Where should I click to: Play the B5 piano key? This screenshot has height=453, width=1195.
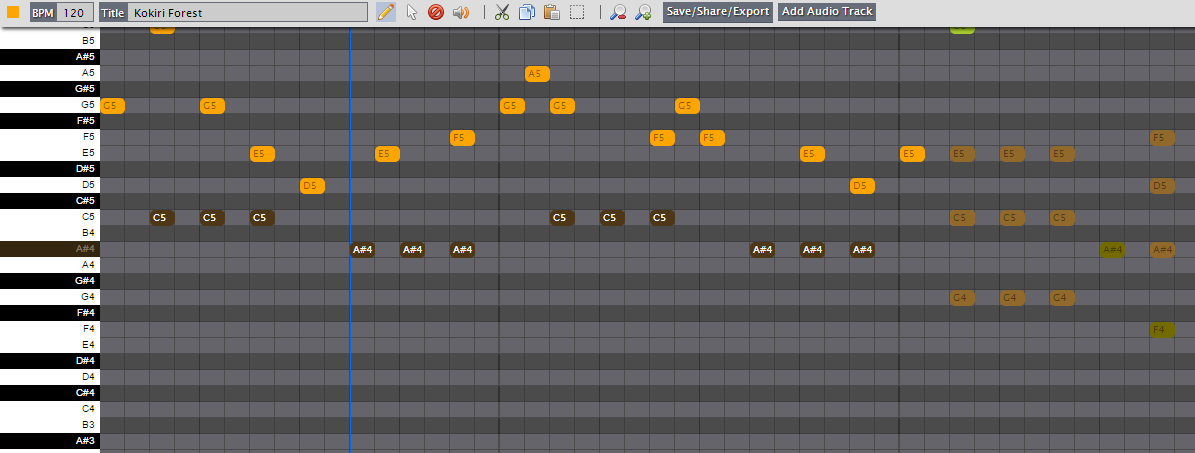50,41
